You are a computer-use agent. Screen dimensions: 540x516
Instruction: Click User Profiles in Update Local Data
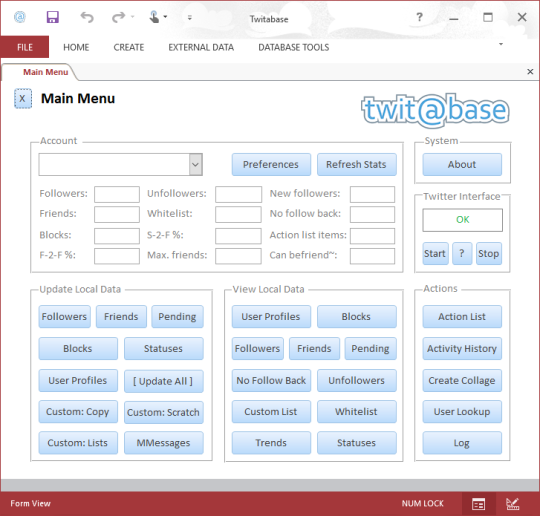pyautogui.click(x=78, y=381)
